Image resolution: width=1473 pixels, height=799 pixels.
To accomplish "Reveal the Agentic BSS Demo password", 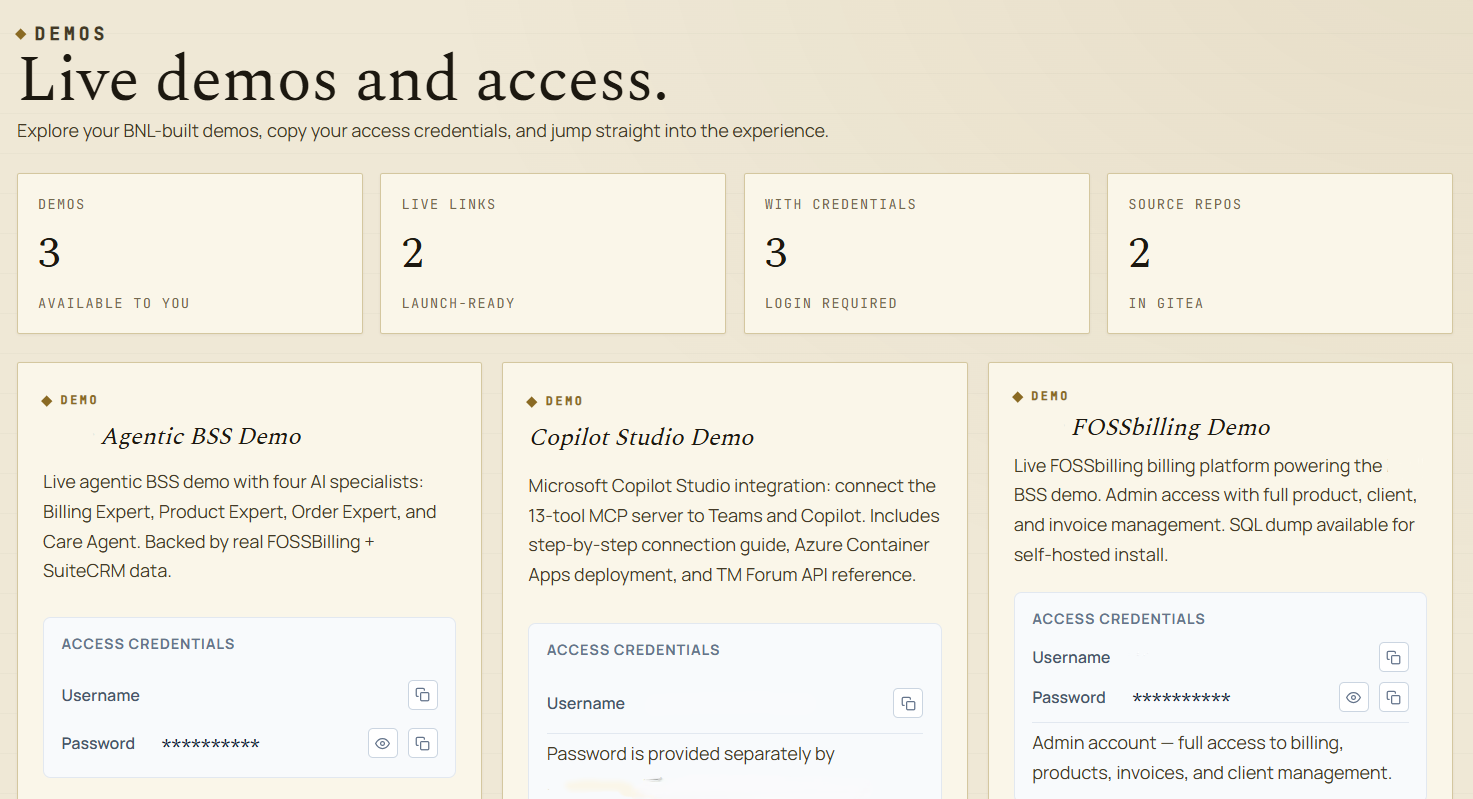I will tap(383, 743).
